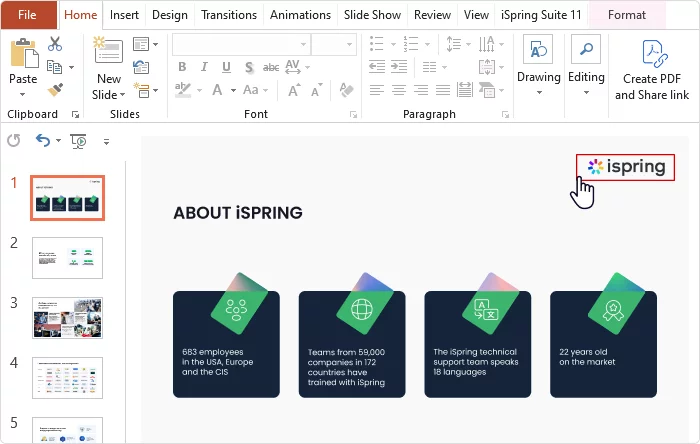The width and height of the screenshot is (700, 444).
Task: Convert to SmartArt icon
Action: click(488, 91)
